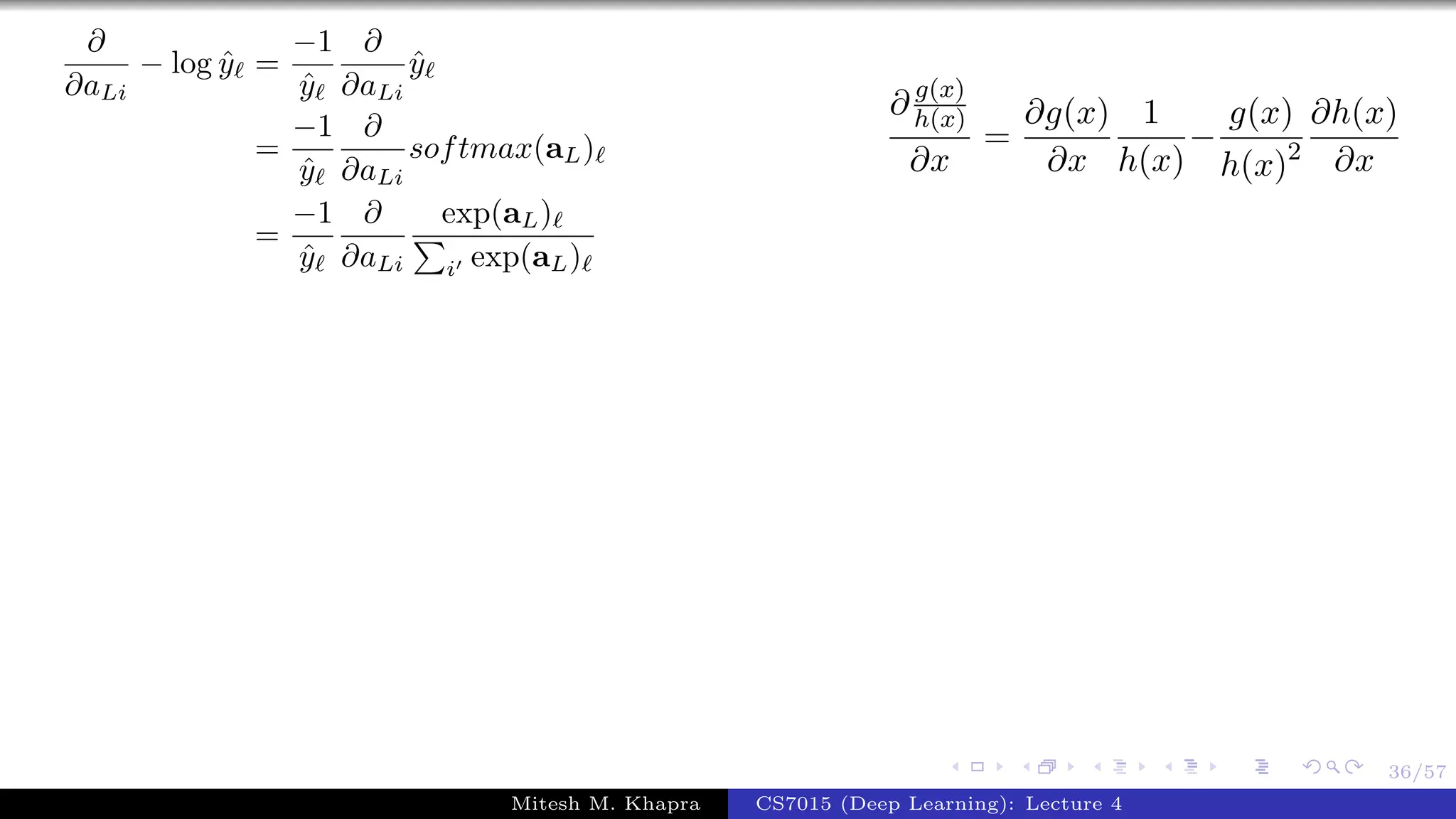Jump to next frame with right frame arrow

(x=1071, y=766)
